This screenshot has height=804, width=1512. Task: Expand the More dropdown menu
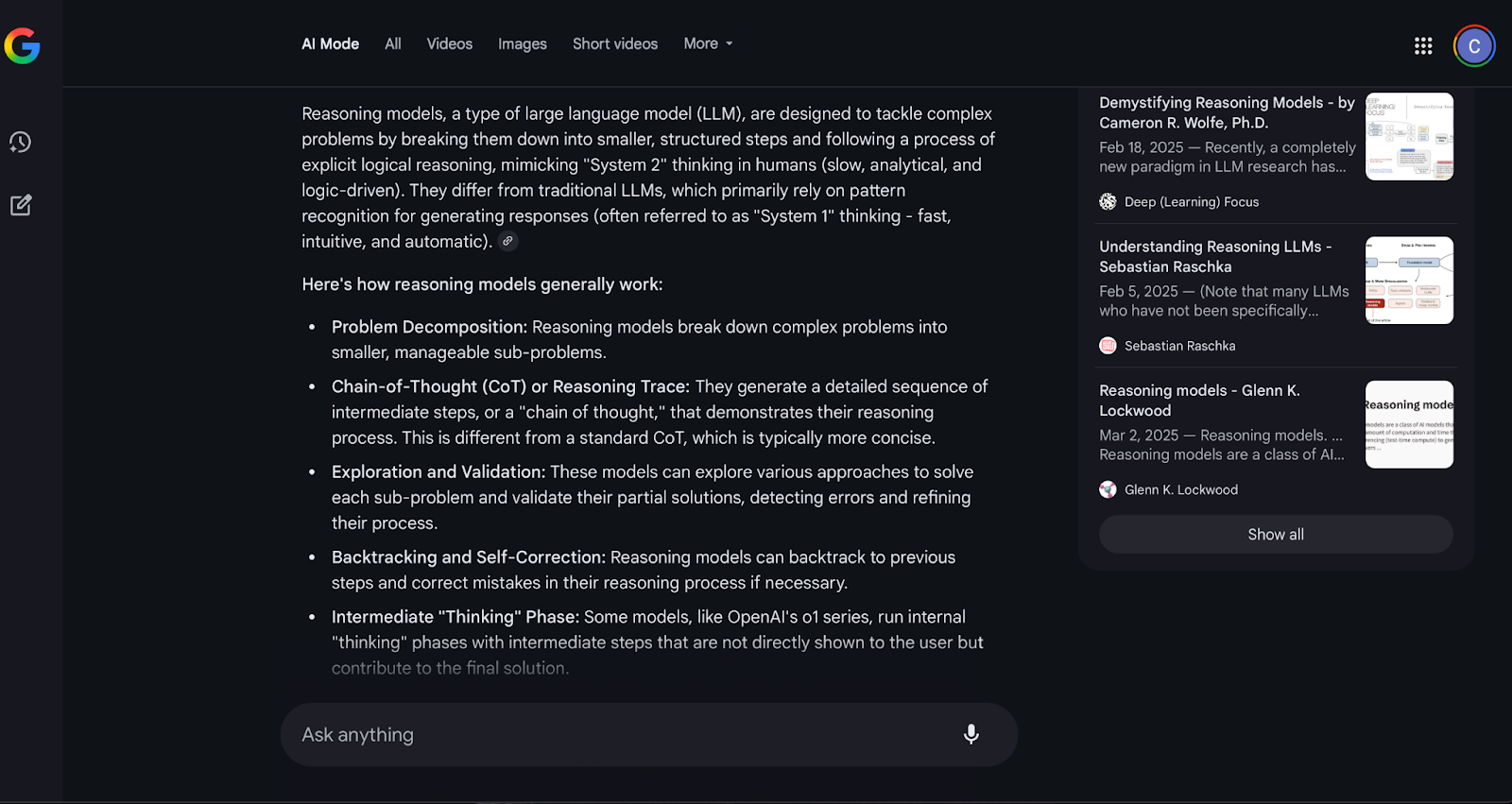708,43
